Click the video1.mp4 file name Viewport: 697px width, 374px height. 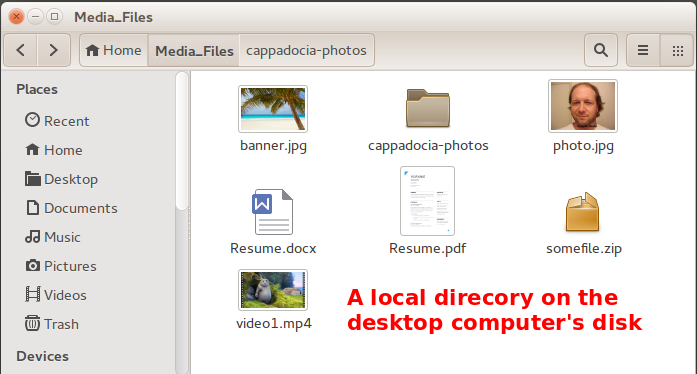(x=274, y=323)
